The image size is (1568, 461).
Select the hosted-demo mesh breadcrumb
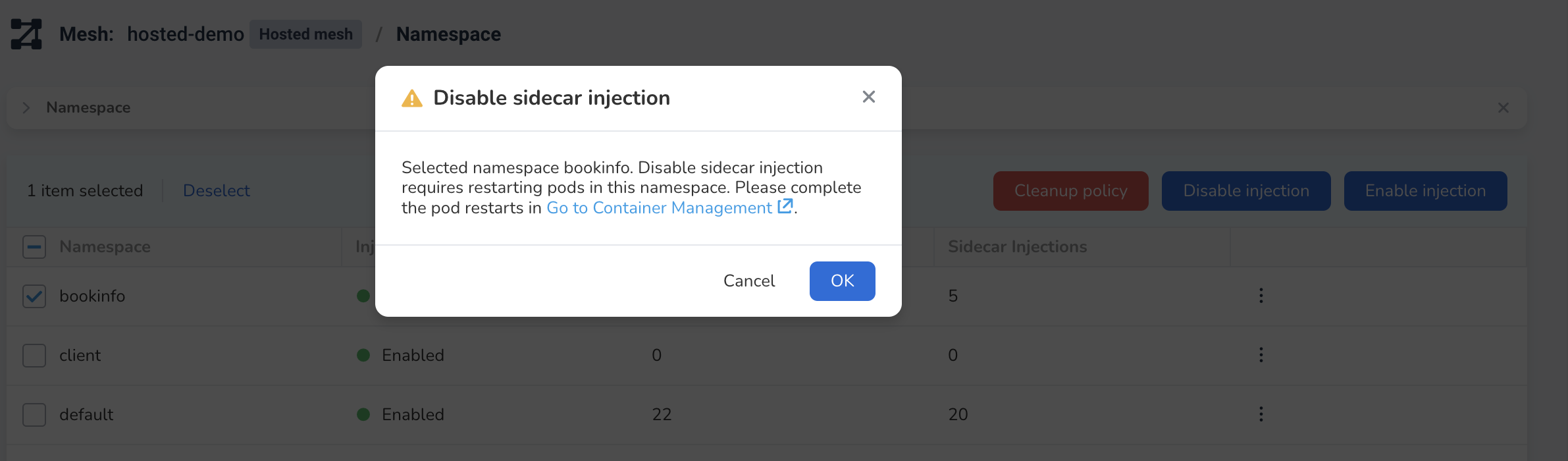(x=185, y=34)
